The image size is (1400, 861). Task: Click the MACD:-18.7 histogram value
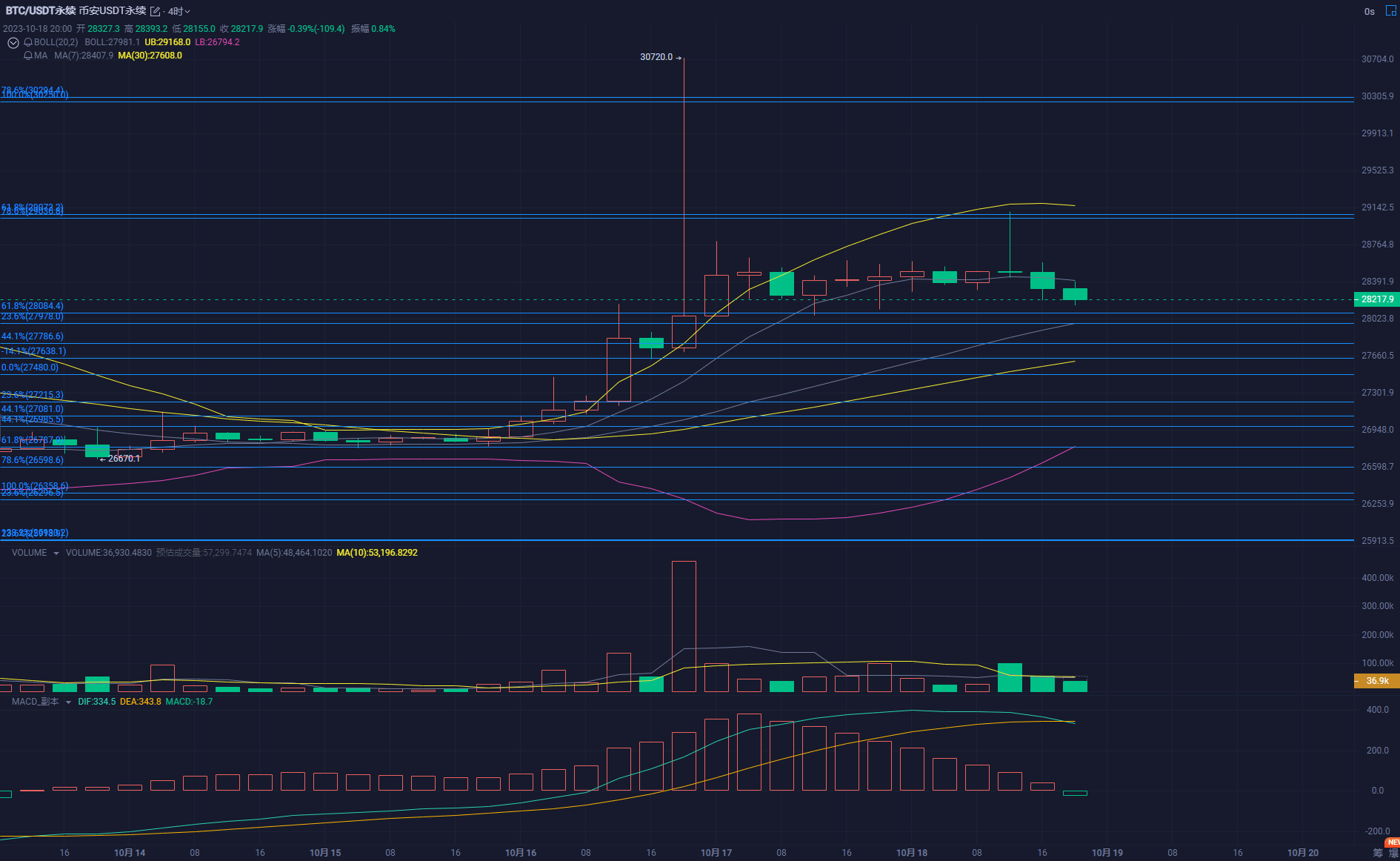point(189,702)
